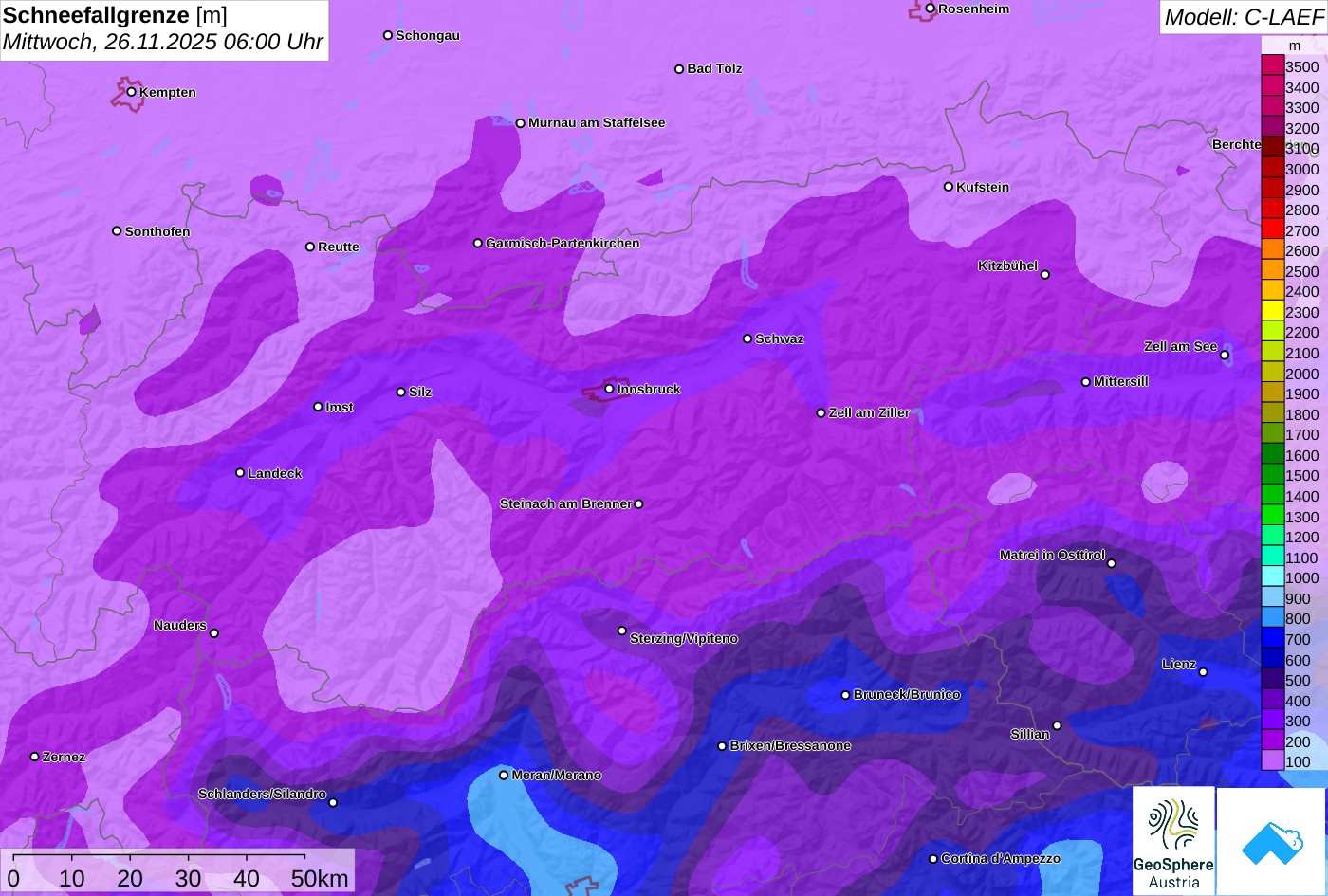Click the Kitzbühel location dot
This screenshot has width=1328, height=896.
click(1045, 275)
